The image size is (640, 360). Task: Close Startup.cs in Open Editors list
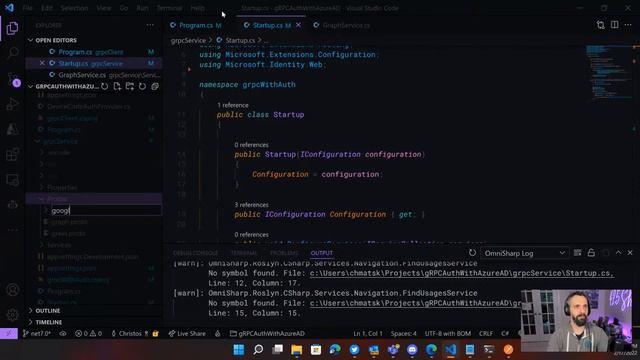point(42,63)
